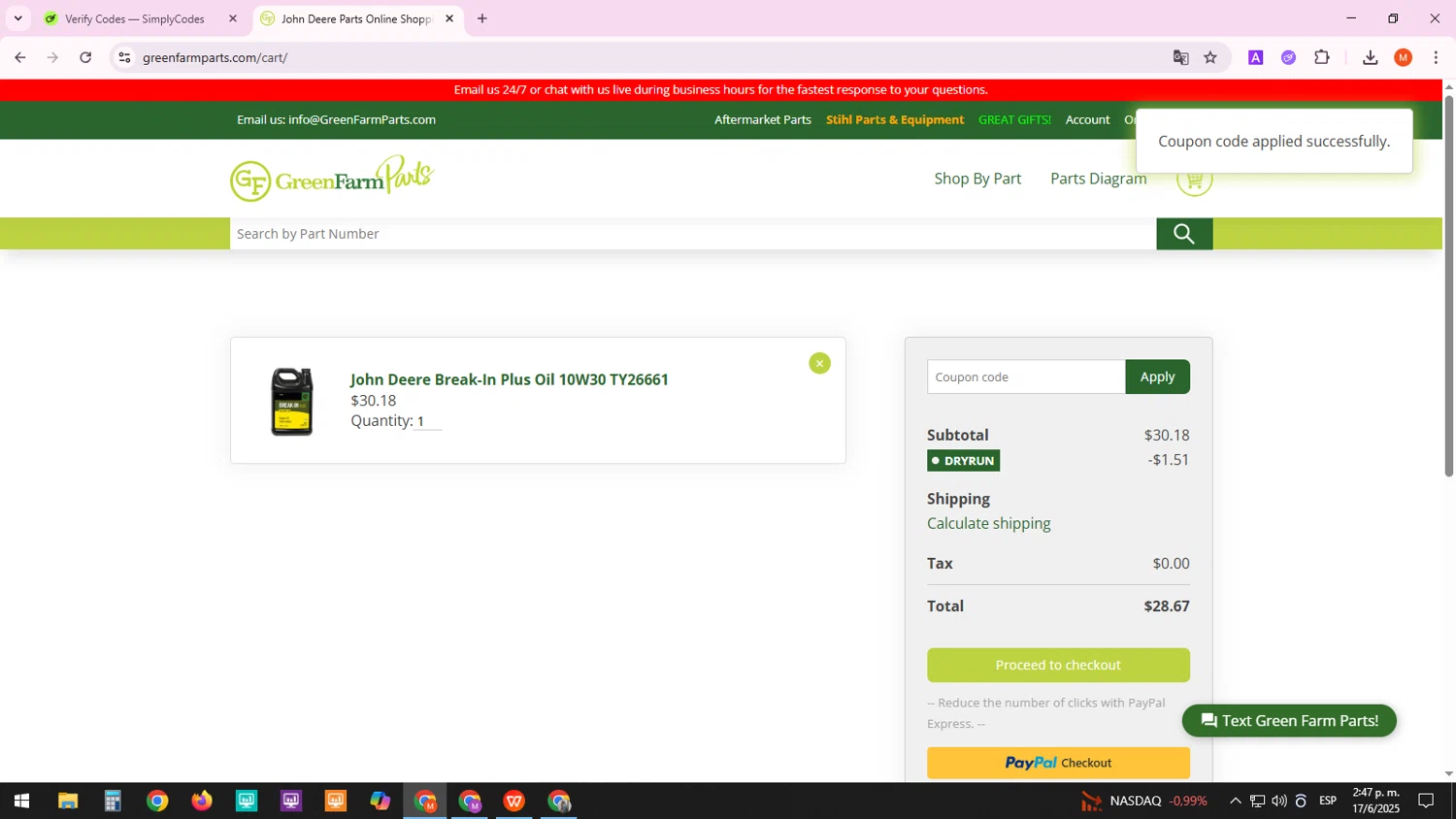This screenshot has height=819, width=1456.
Task: Open the John Deere Break-In Plus Oil product link
Action: pos(509,379)
